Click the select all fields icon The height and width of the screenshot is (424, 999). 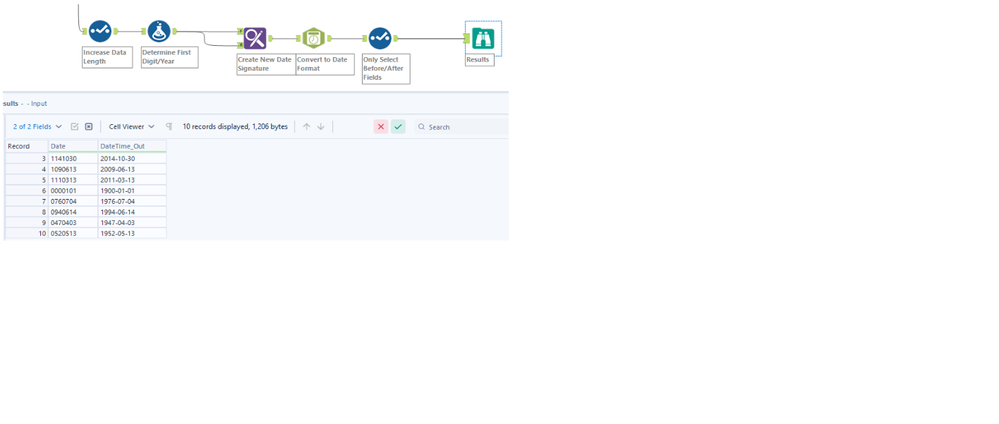click(x=75, y=127)
